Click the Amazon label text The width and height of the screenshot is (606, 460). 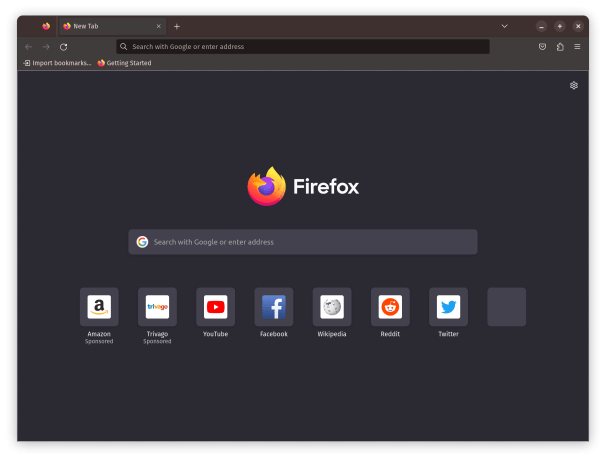[99, 334]
